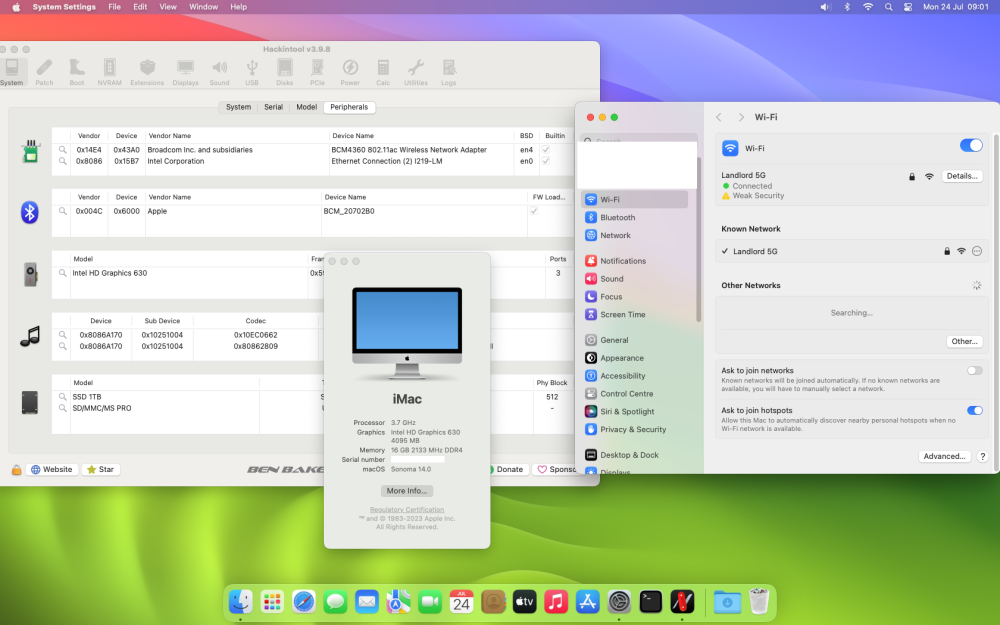1000x625 pixels.
Task: Open the Edit menu in menu bar
Action: (140, 7)
